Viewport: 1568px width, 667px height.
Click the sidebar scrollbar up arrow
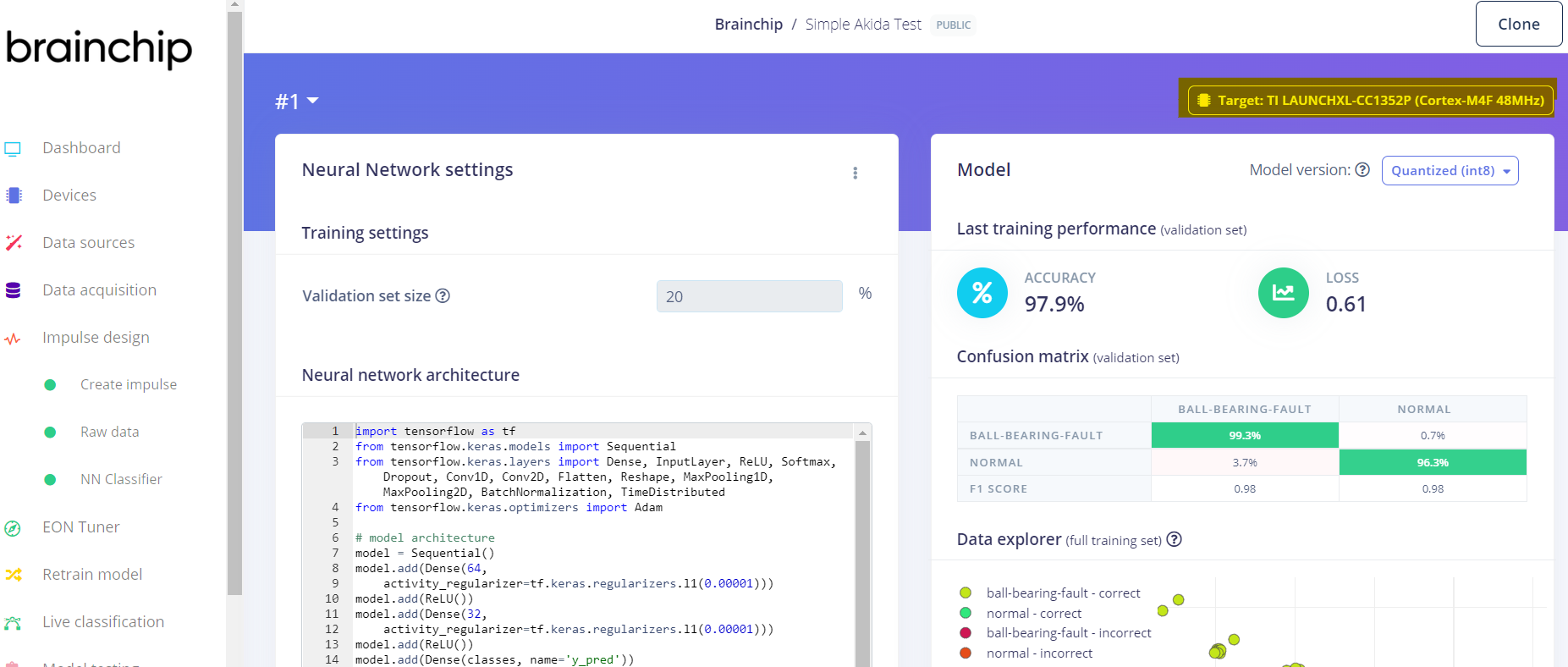pos(235,5)
